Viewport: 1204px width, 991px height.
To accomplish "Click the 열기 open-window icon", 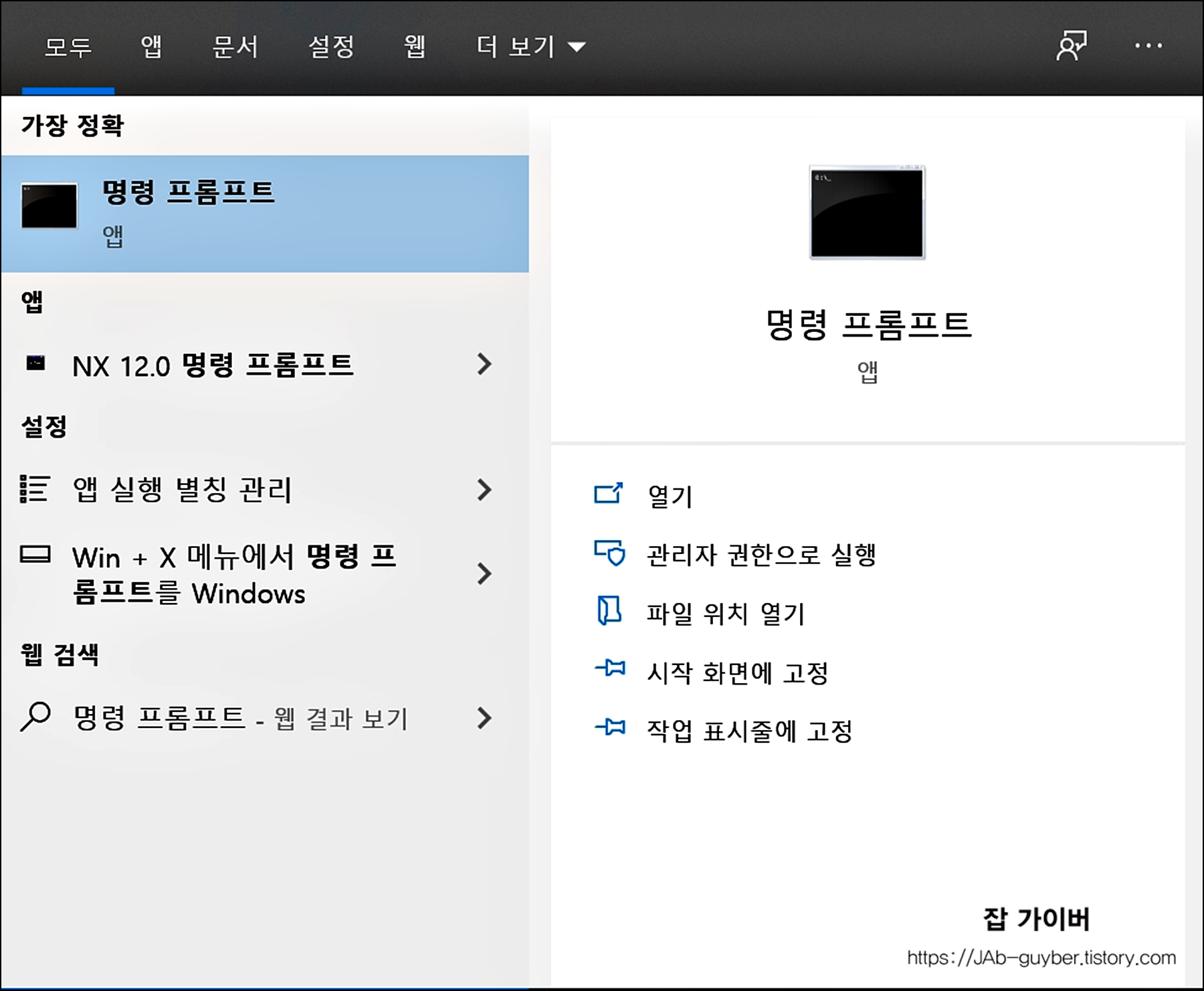I will 609,493.
